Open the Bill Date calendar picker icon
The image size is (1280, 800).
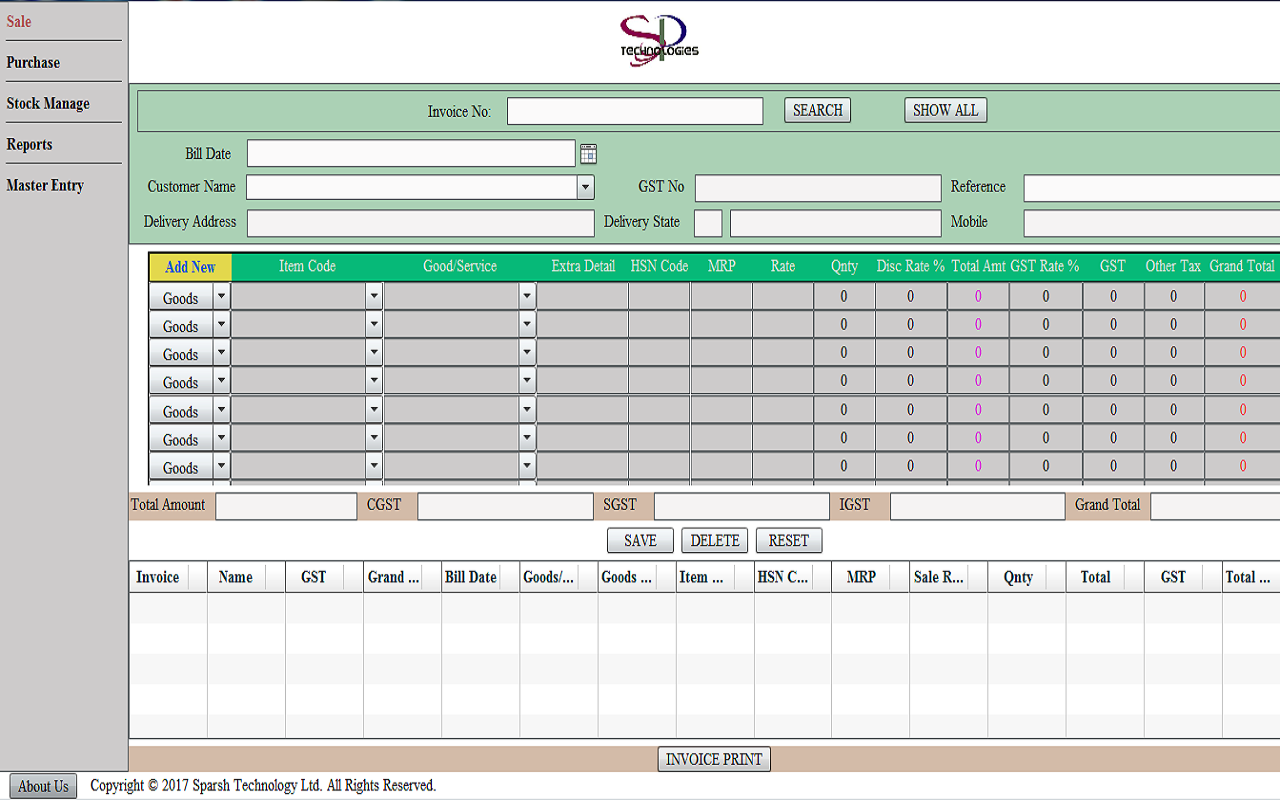588,154
